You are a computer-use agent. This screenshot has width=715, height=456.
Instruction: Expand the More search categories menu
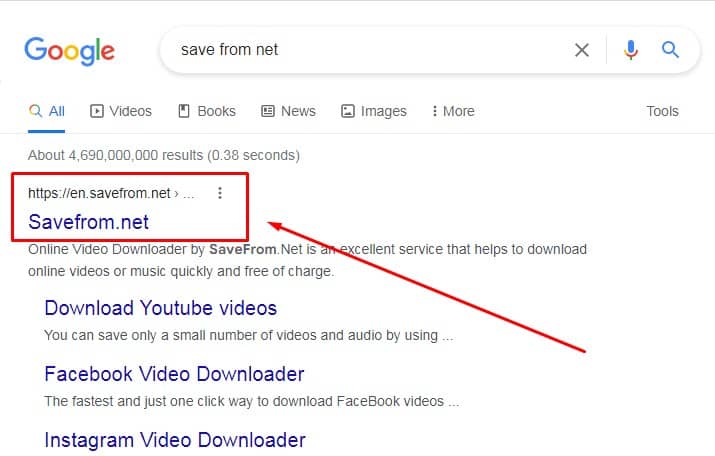point(453,111)
